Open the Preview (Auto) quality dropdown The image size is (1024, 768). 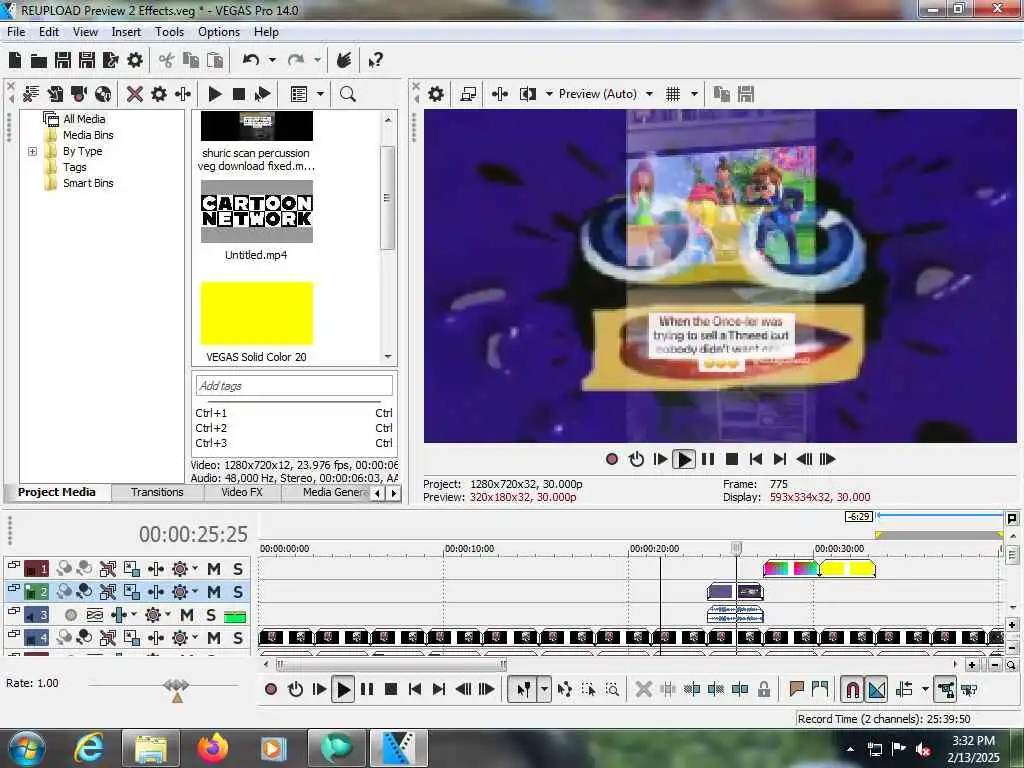tap(650, 94)
